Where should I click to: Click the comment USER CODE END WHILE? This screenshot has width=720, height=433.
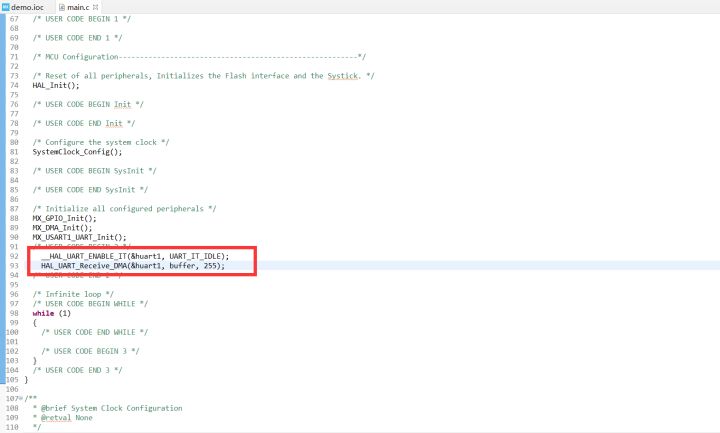[94, 332]
